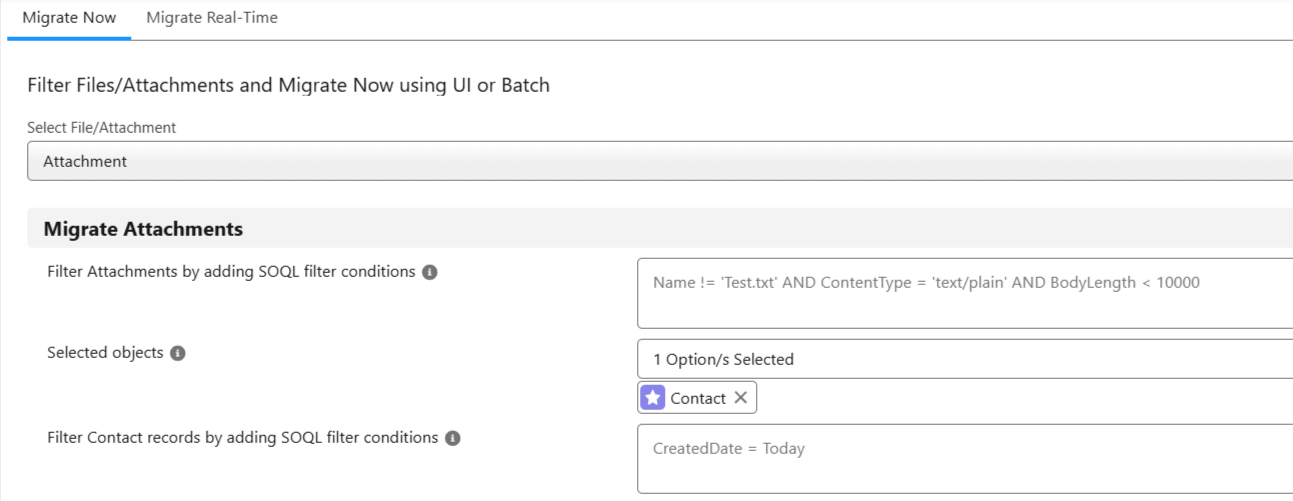Click the 'Filter Files/Attachments and Migrate Now' heading
The height and width of the screenshot is (501, 1293).
pos(288,85)
